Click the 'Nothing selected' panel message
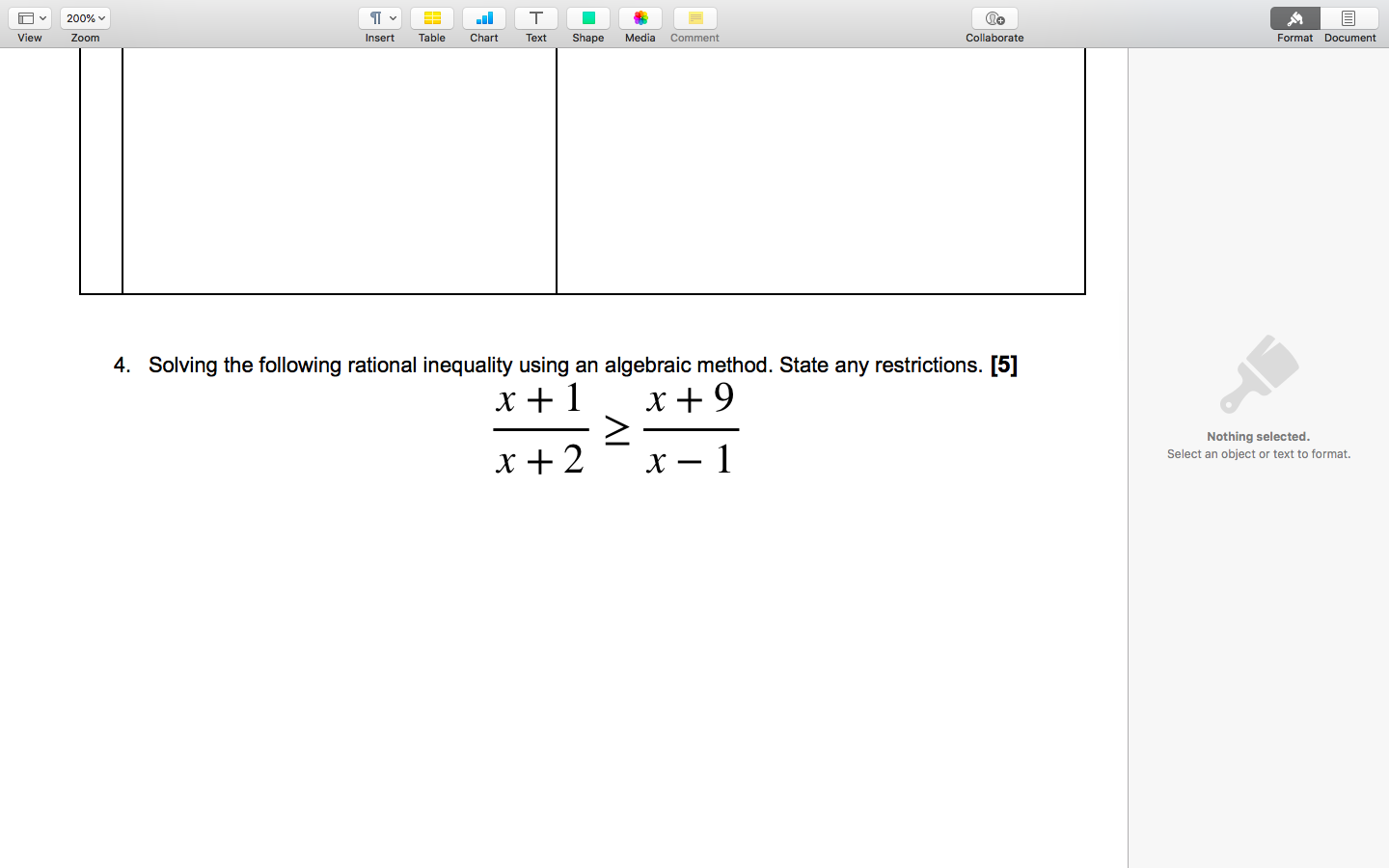1389x868 pixels. click(x=1258, y=436)
